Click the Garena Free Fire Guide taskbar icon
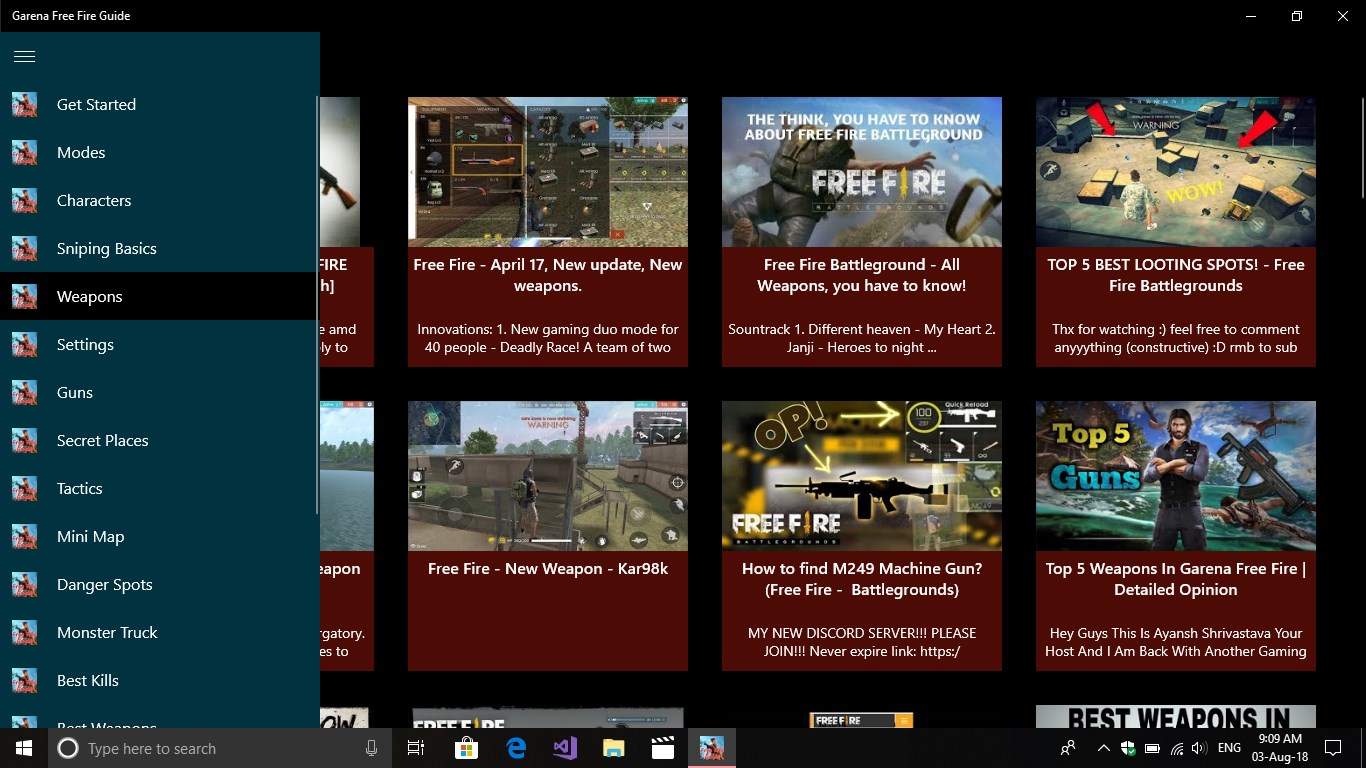 tap(712, 748)
